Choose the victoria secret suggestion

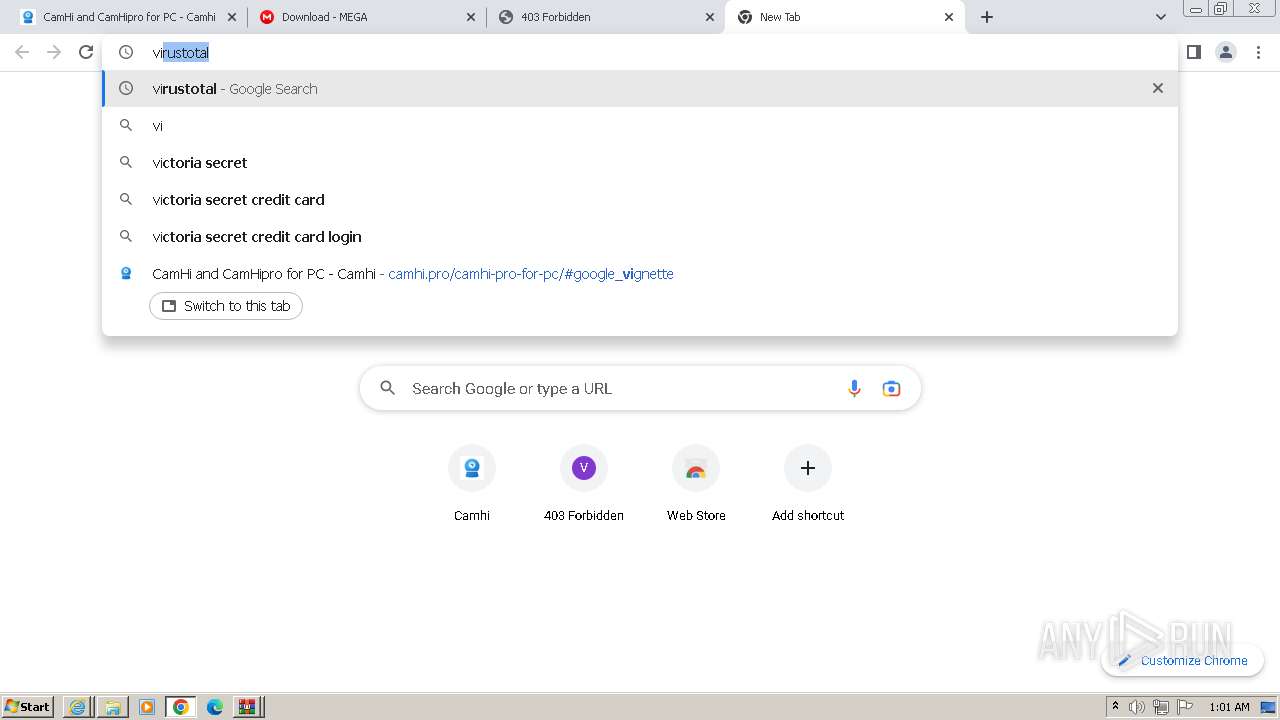point(640,163)
